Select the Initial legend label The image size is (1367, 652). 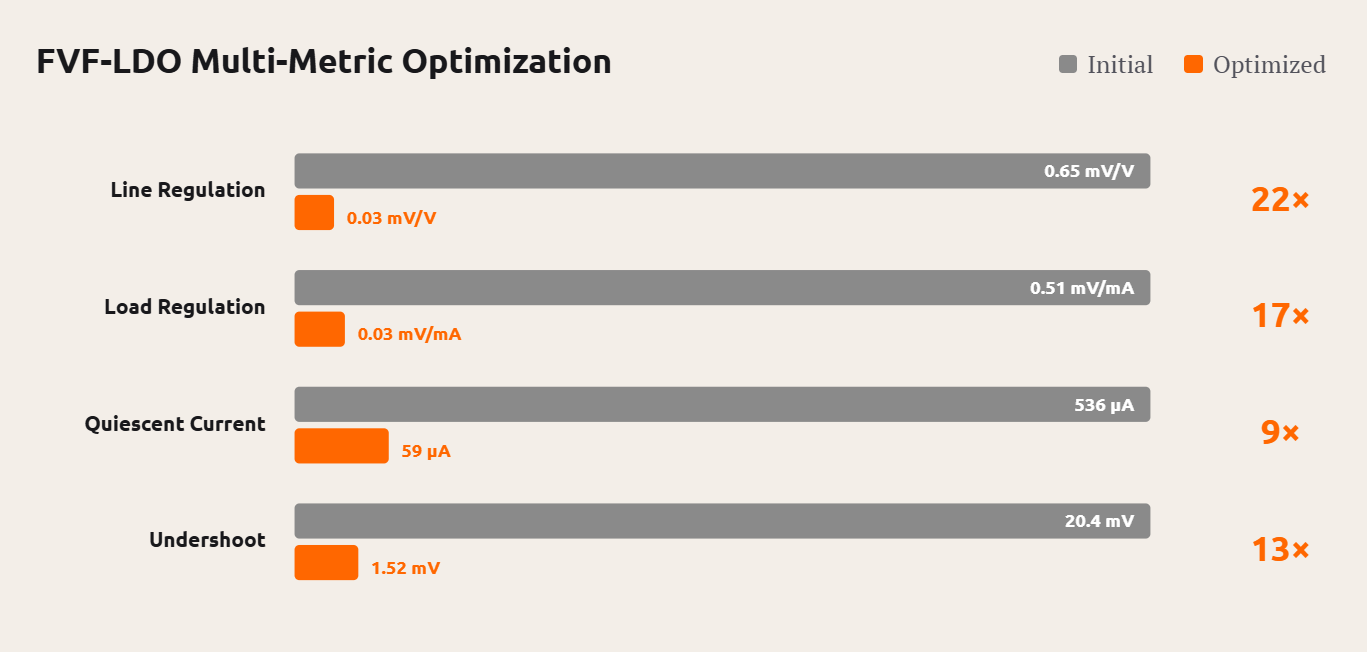1120,65
